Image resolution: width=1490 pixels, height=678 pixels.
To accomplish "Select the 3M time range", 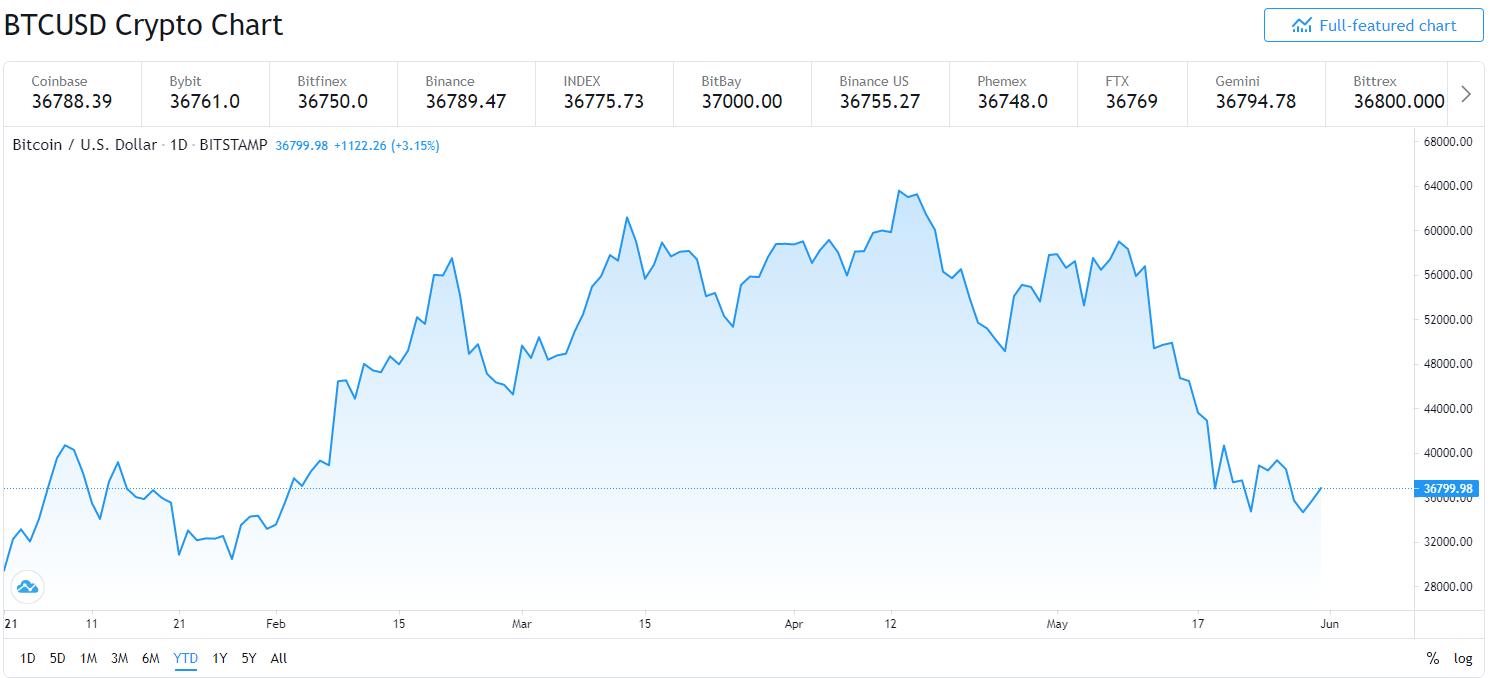I will [x=119, y=658].
